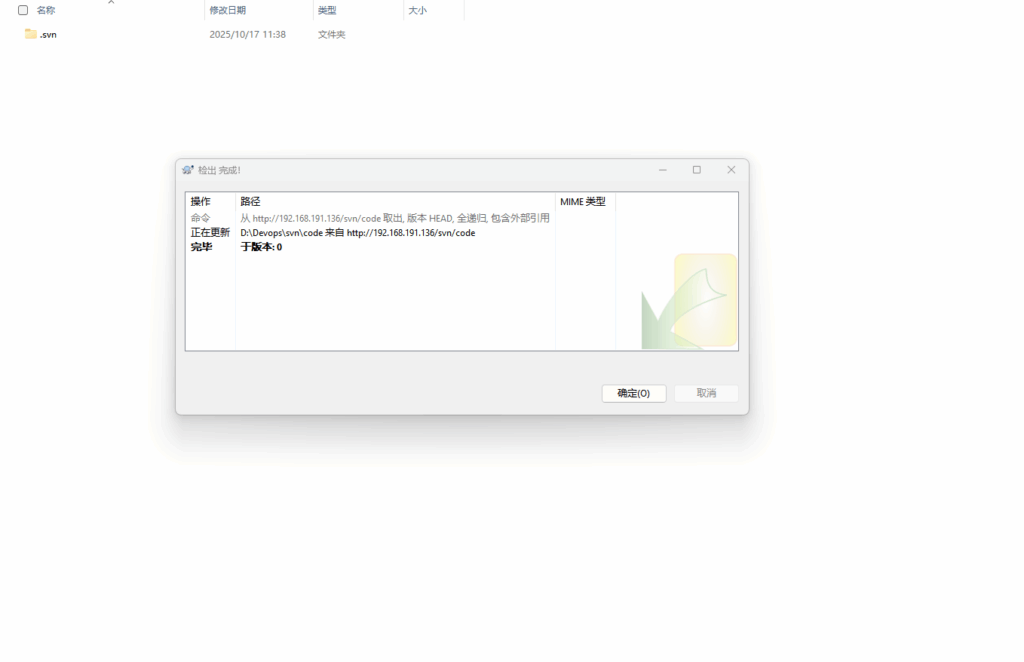
Task: Select the 完毕 row with 于版本: 0
Action: 261,247
